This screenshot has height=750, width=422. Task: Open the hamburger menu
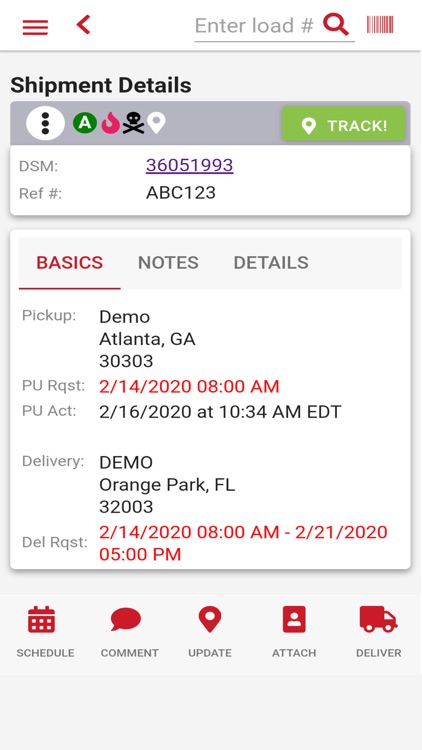(35, 27)
